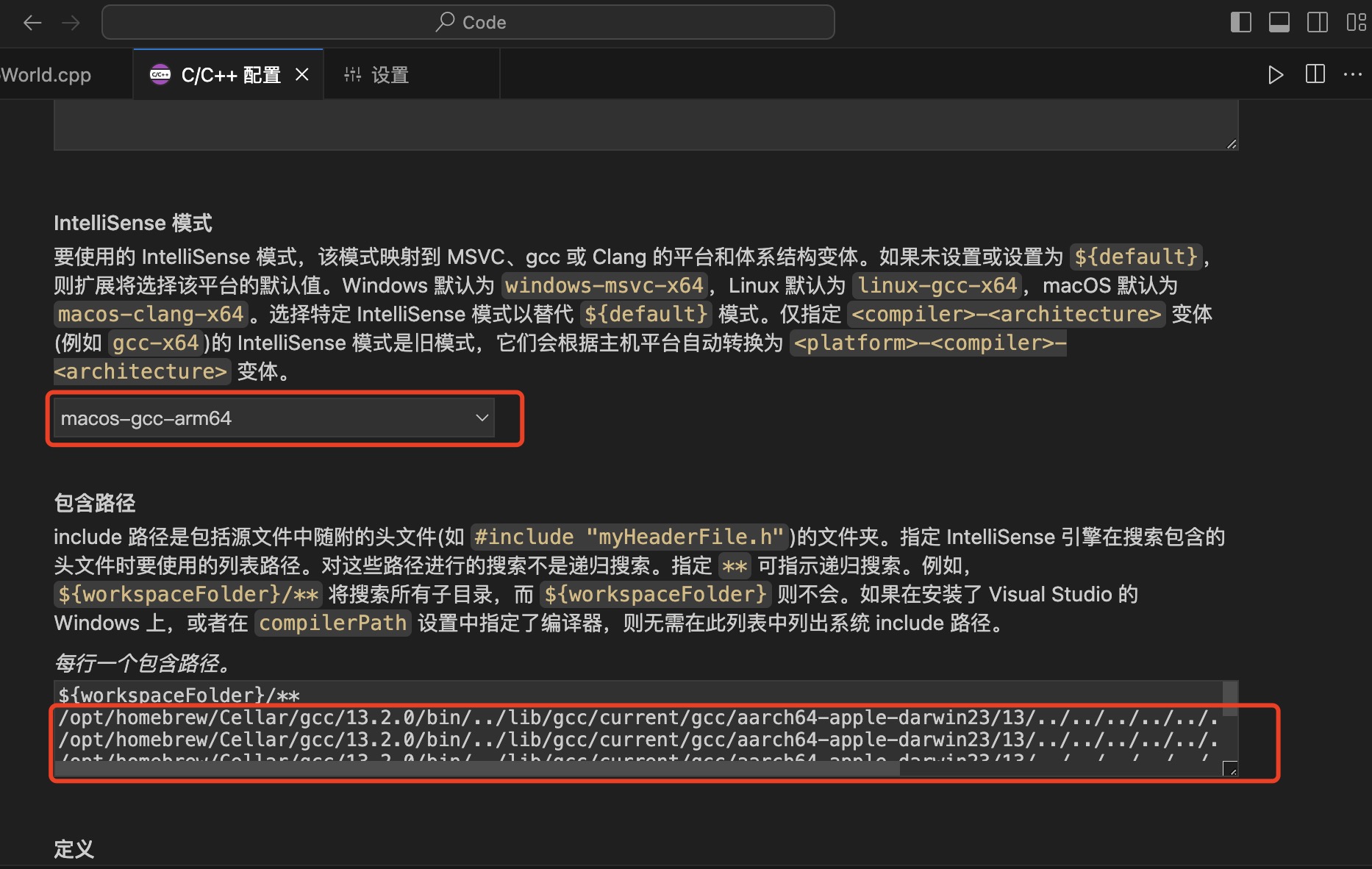The image size is (1372, 869).
Task: Open customize layout icon
Action: [1356, 22]
